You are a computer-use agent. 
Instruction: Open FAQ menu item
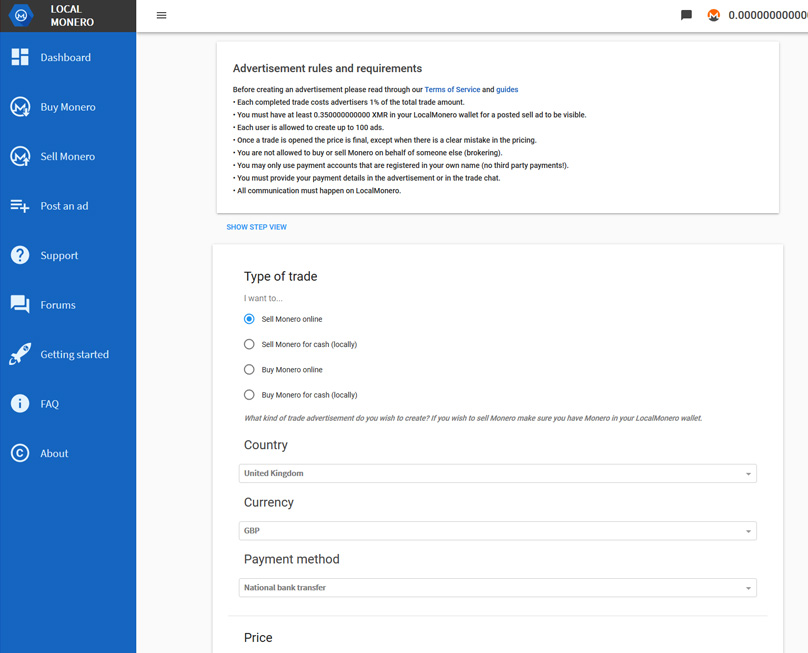[x=49, y=404]
